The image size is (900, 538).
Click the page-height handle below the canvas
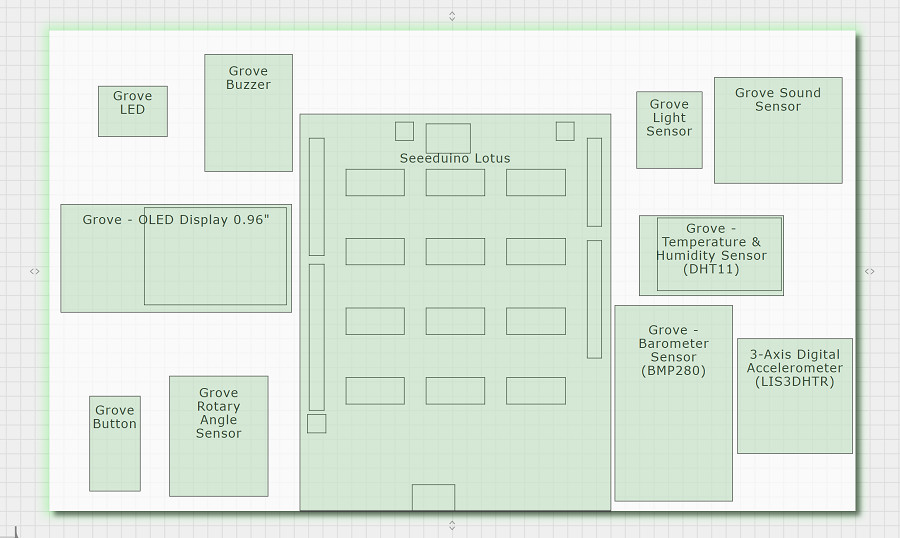click(x=452, y=525)
